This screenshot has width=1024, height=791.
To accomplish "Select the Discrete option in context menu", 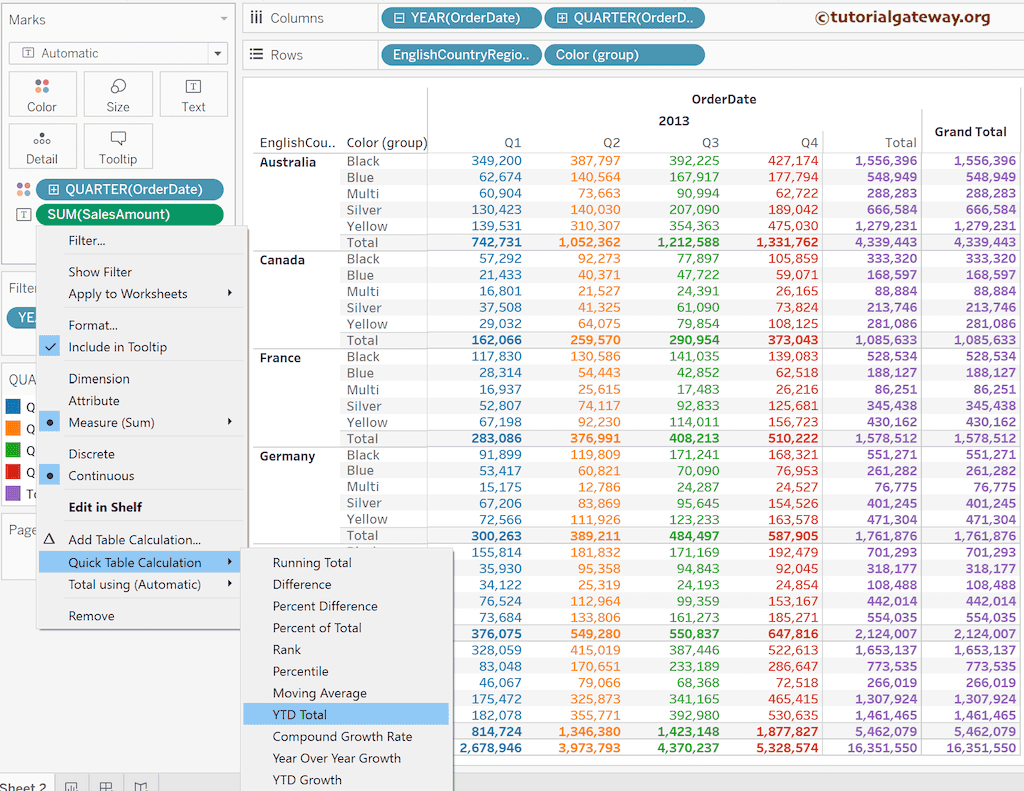I will (x=91, y=454).
